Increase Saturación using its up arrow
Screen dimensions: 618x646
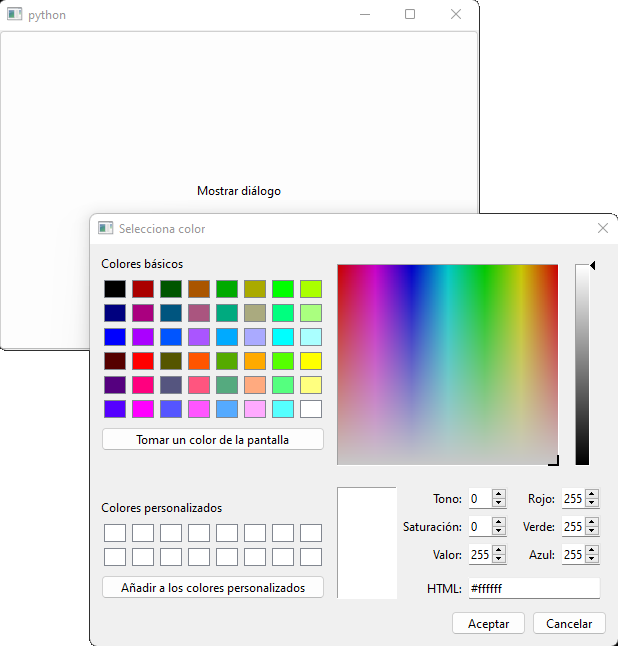[499, 522]
